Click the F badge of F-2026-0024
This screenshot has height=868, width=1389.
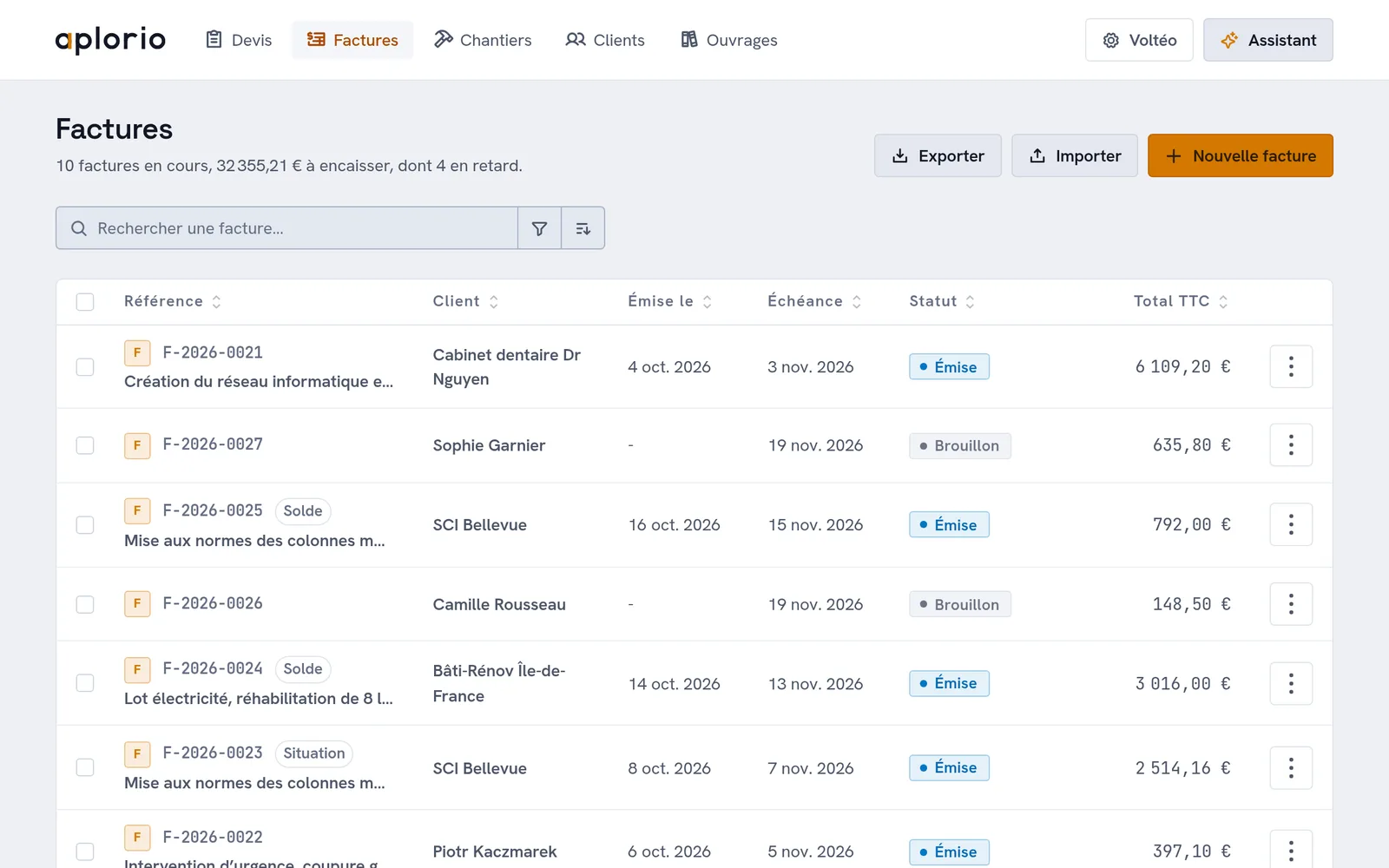pos(137,669)
